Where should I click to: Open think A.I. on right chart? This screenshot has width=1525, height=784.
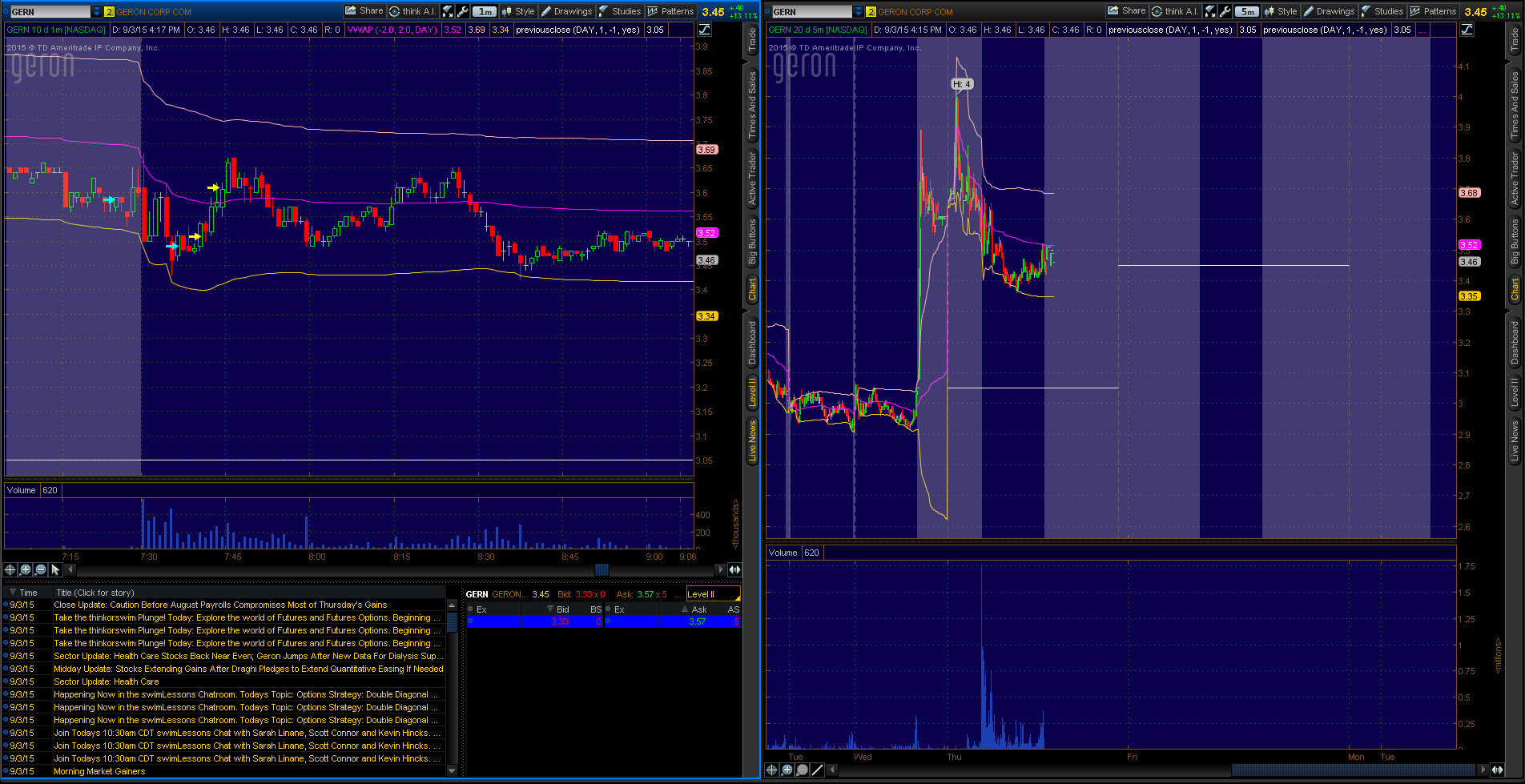1174,11
